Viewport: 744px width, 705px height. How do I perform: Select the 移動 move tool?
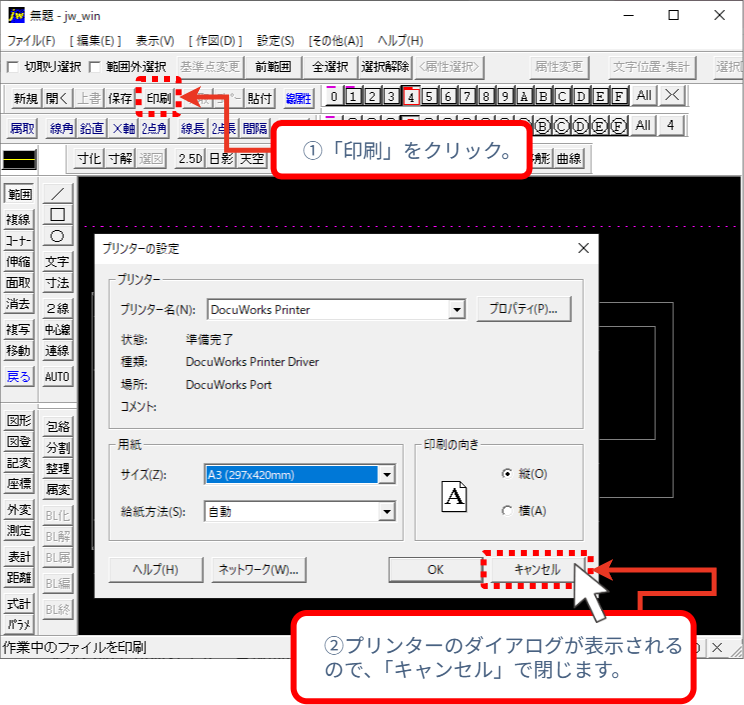click(x=19, y=351)
